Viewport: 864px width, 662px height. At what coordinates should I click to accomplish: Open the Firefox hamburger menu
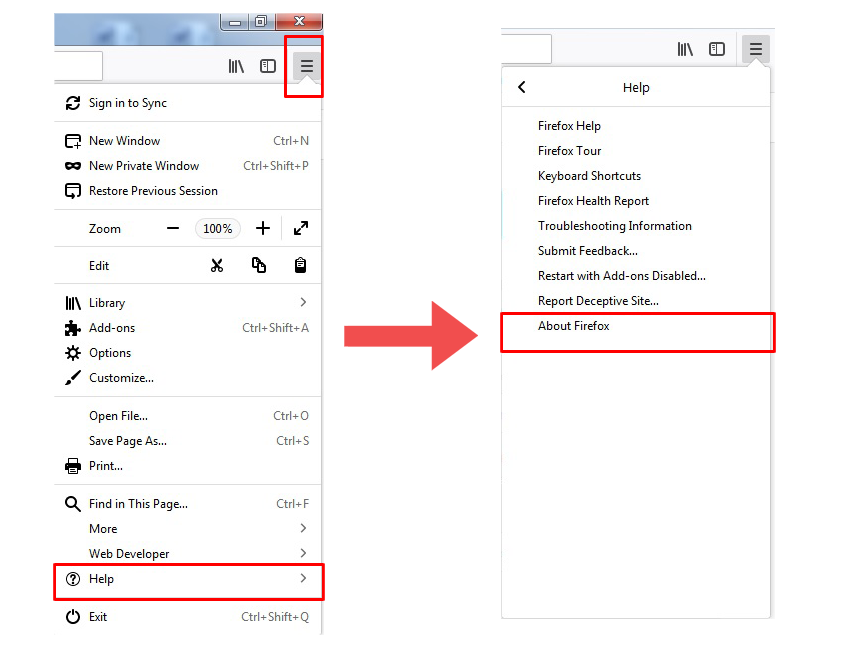[304, 66]
